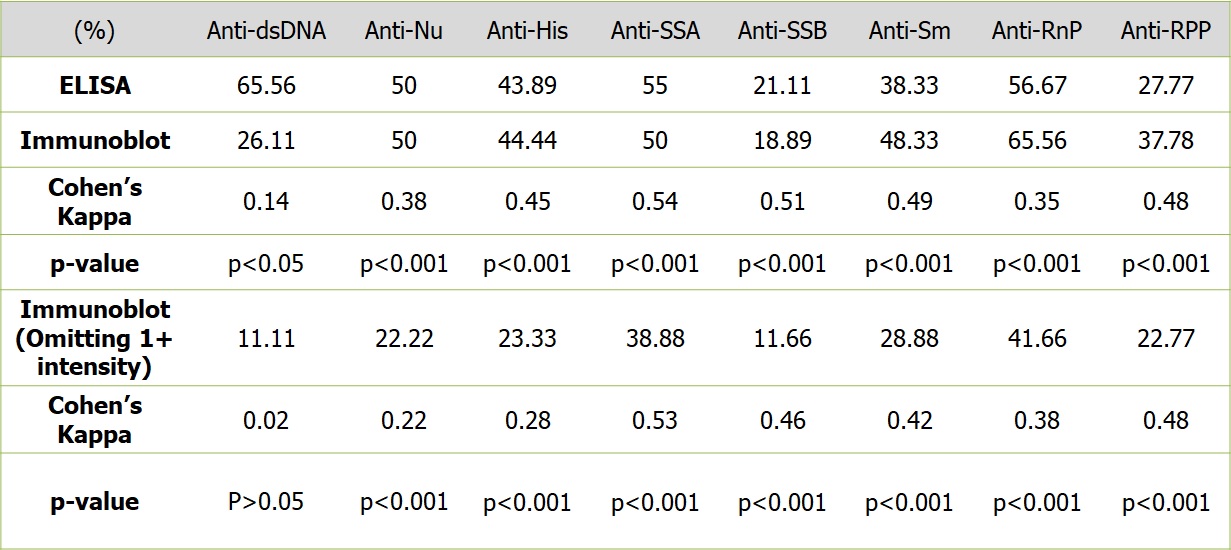This screenshot has width=1231, height=550.
Task: Click the Anti-Nu column header
Action: [403, 31]
